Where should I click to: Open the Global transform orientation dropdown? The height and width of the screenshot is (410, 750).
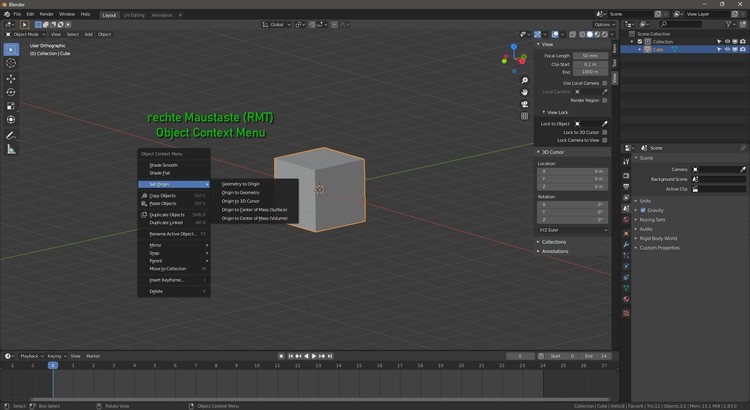pos(276,24)
